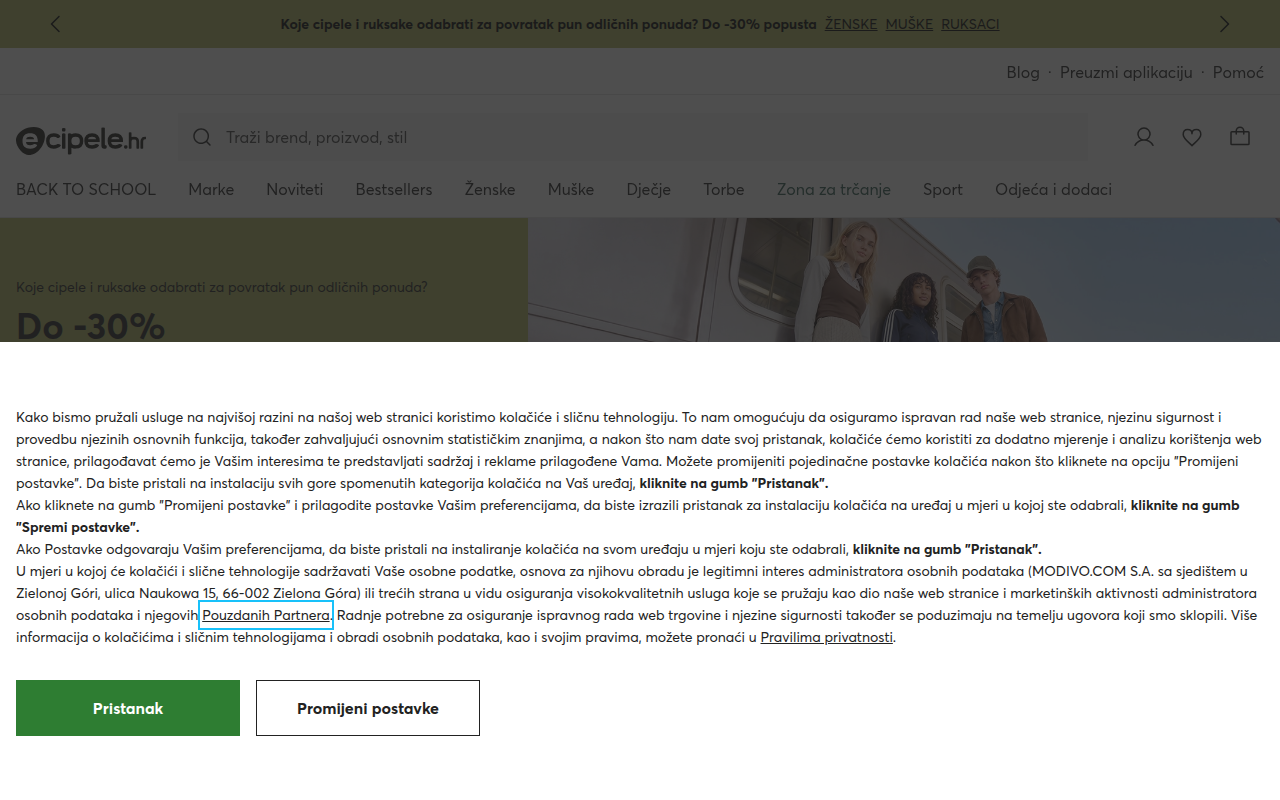Open the Ženske category menu

click(490, 189)
